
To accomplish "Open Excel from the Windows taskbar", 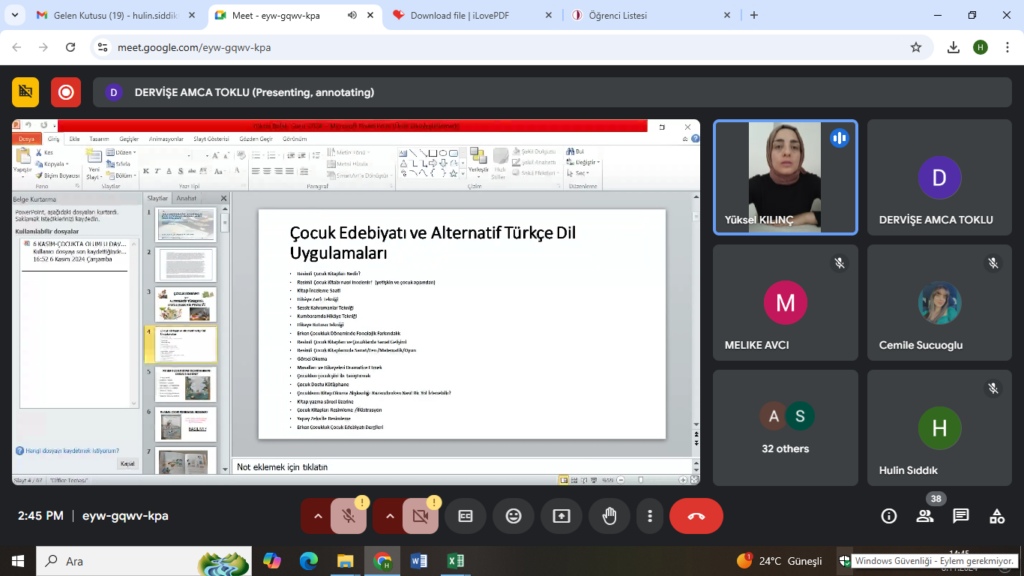I will (452, 561).
